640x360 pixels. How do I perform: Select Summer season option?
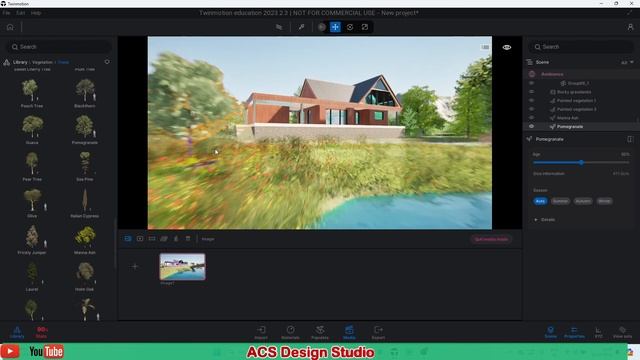(x=560, y=201)
